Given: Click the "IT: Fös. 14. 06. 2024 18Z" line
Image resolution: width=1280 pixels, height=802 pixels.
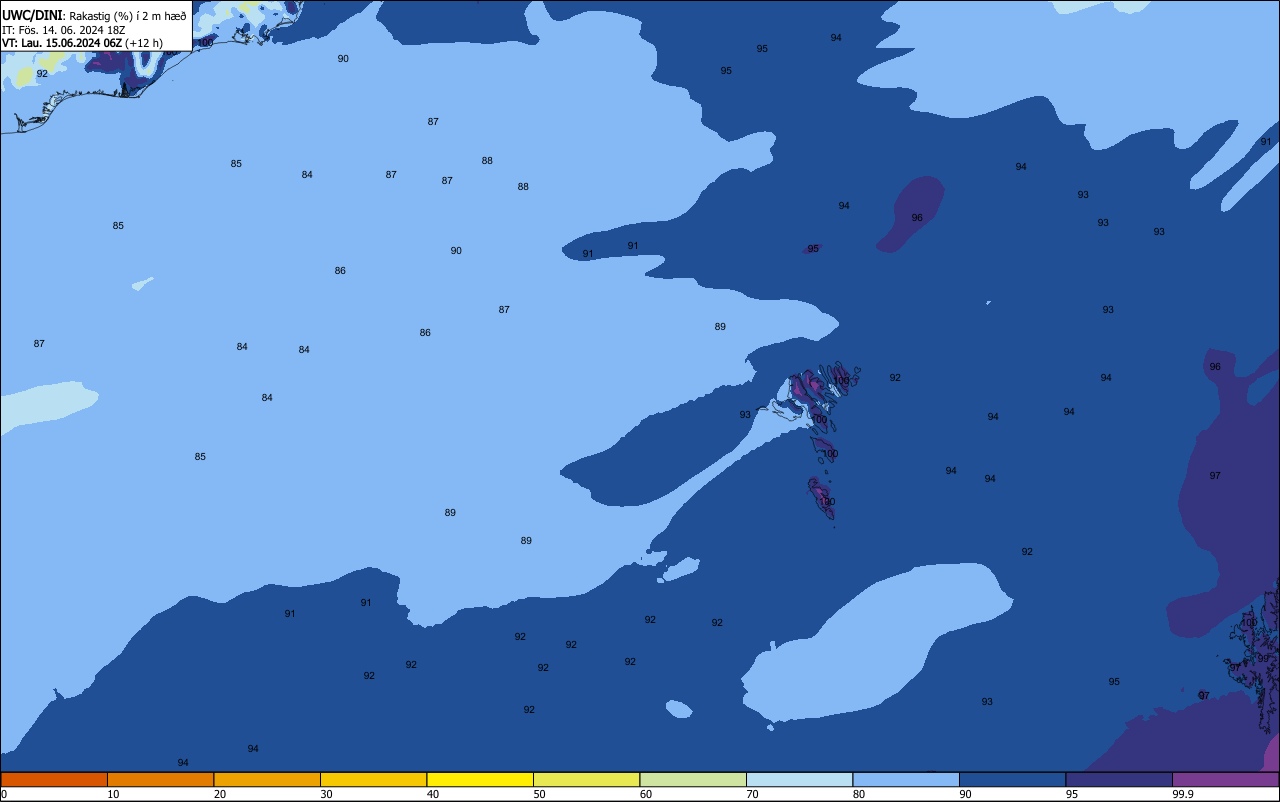Looking at the screenshot, I should pyautogui.click(x=63, y=30).
